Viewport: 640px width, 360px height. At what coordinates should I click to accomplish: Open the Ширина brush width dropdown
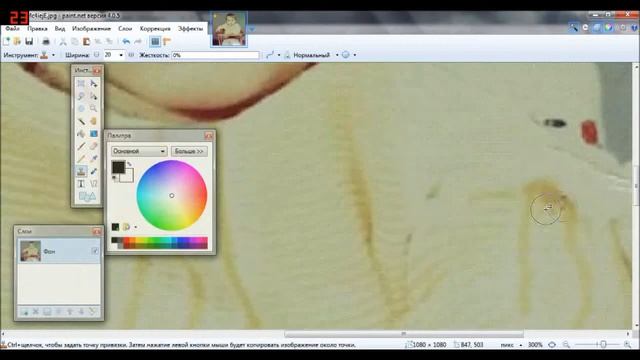point(121,55)
